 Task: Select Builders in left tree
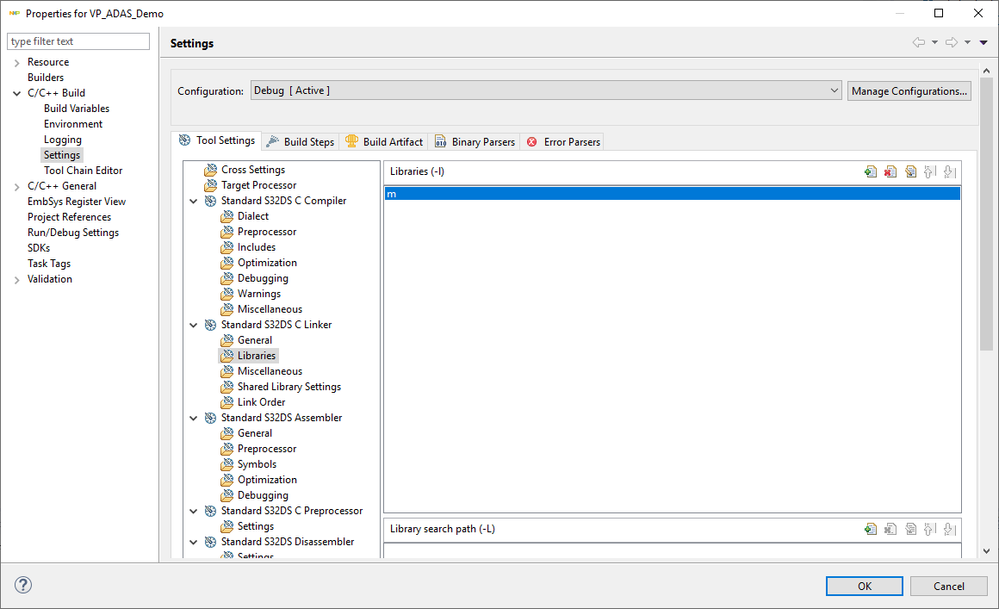click(x=45, y=78)
